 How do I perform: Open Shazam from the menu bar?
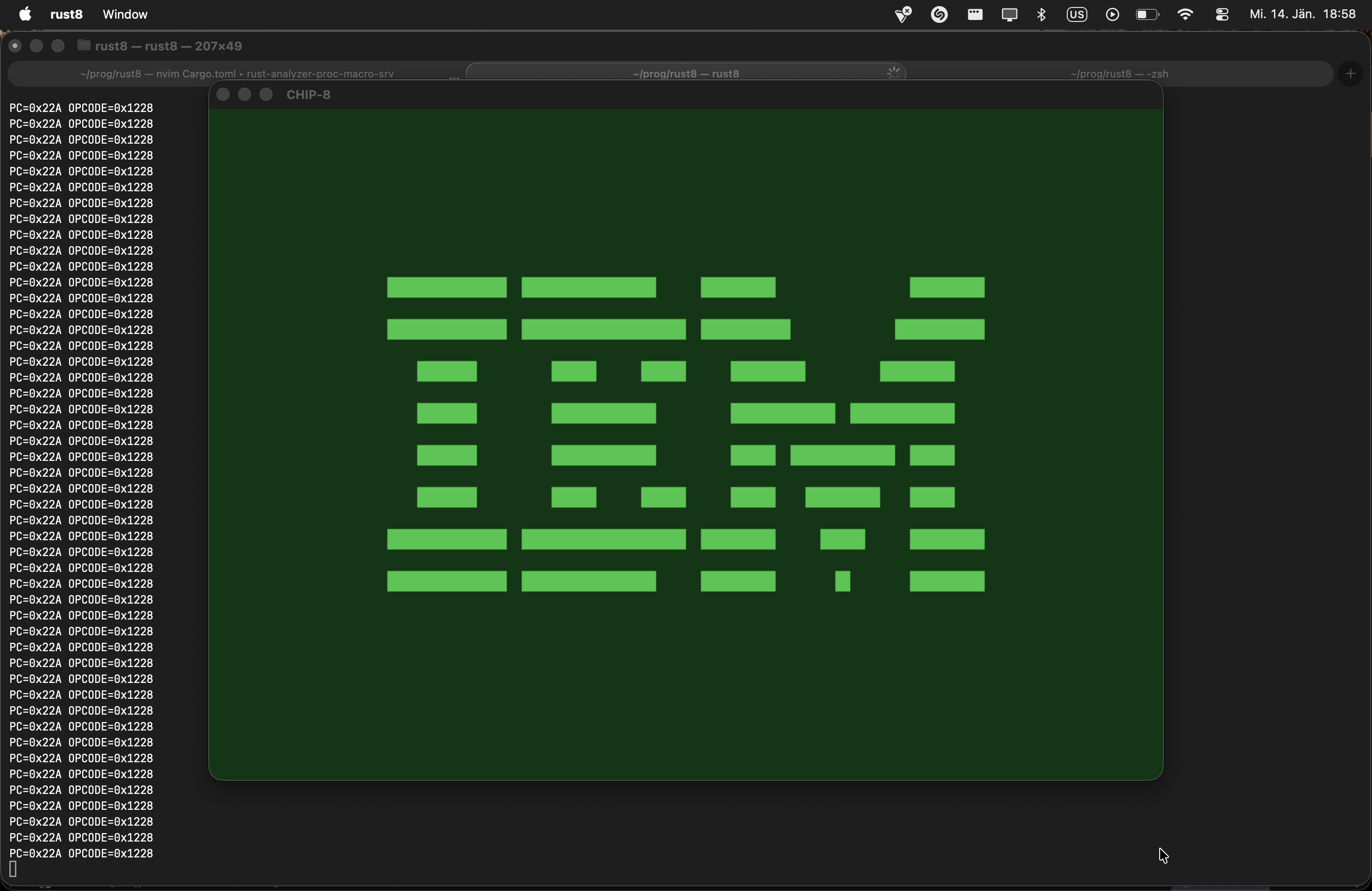(x=940, y=14)
